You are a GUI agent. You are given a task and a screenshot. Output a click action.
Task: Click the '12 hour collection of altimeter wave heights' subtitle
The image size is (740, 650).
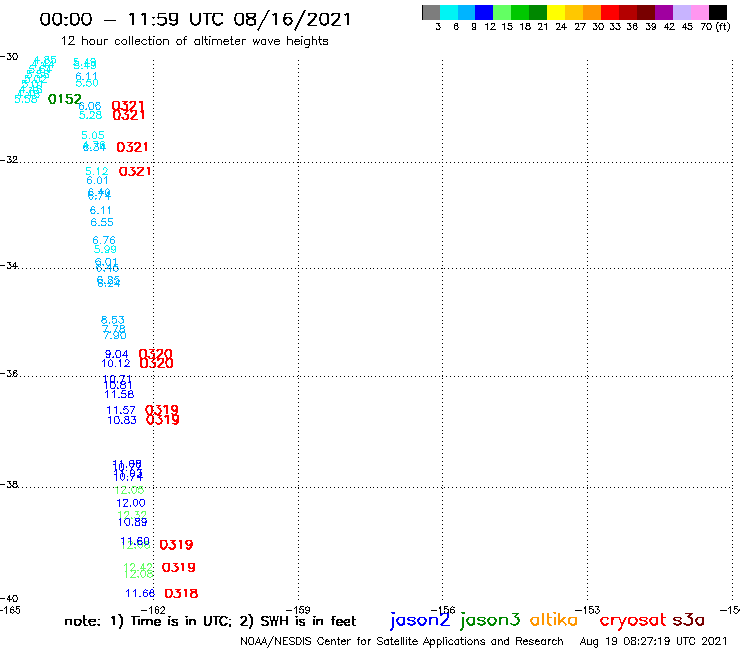(x=194, y=41)
